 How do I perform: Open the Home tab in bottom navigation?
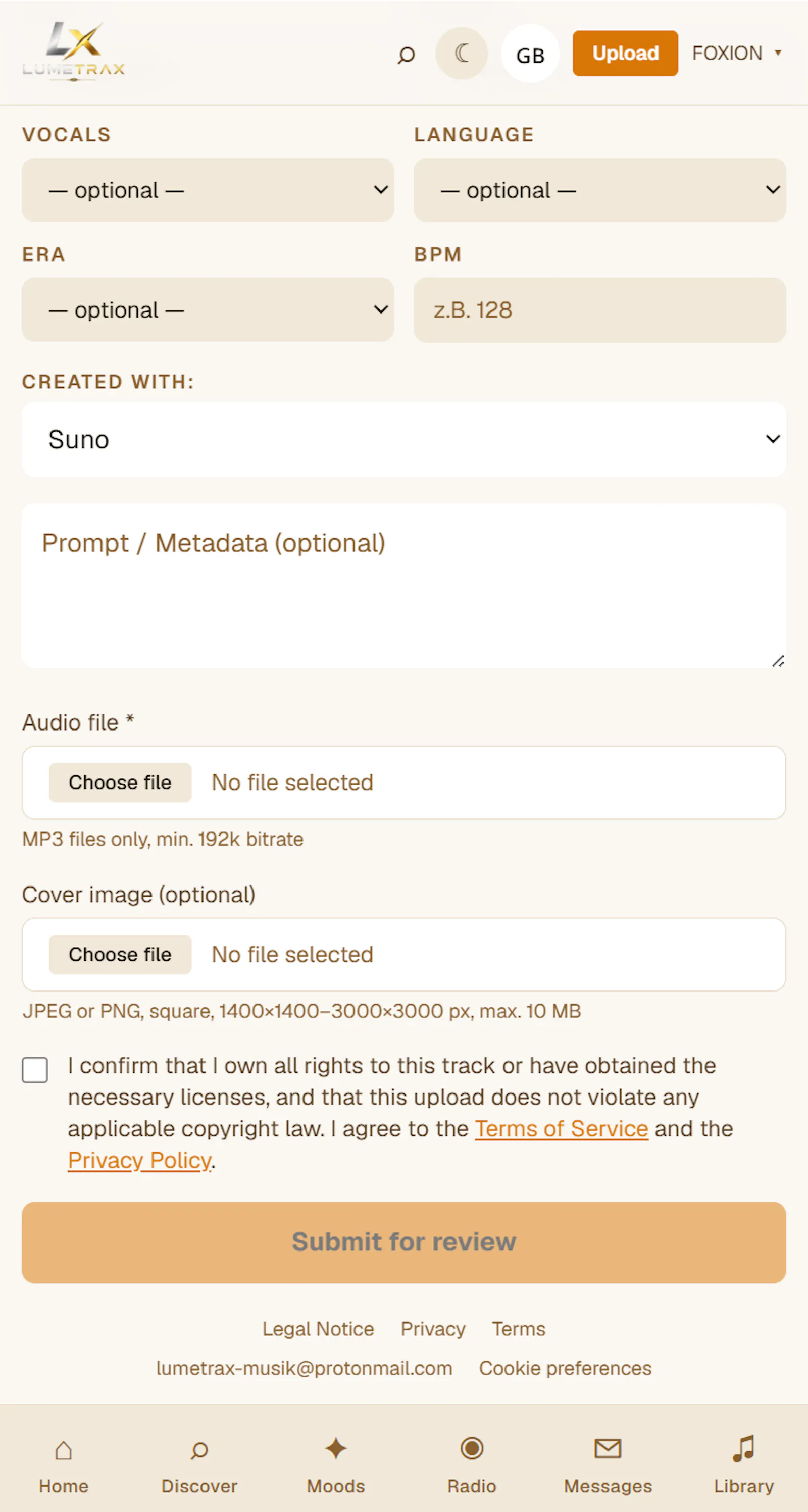coord(64,1465)
